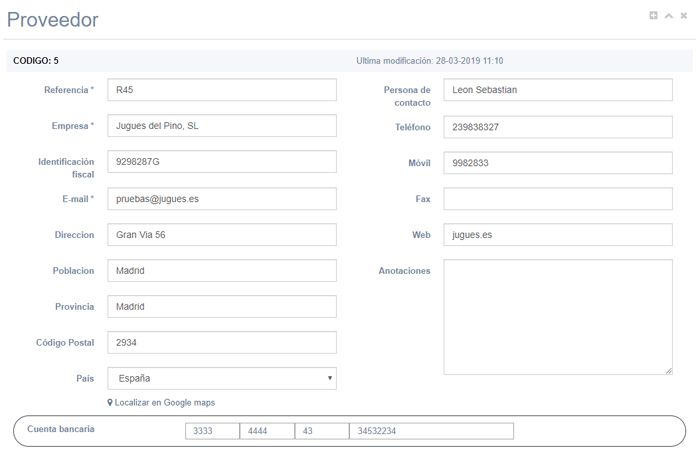Click into the Direccion field
This screenshot has width=700, height=456.
pyautogui.click(x=221, y=235)
